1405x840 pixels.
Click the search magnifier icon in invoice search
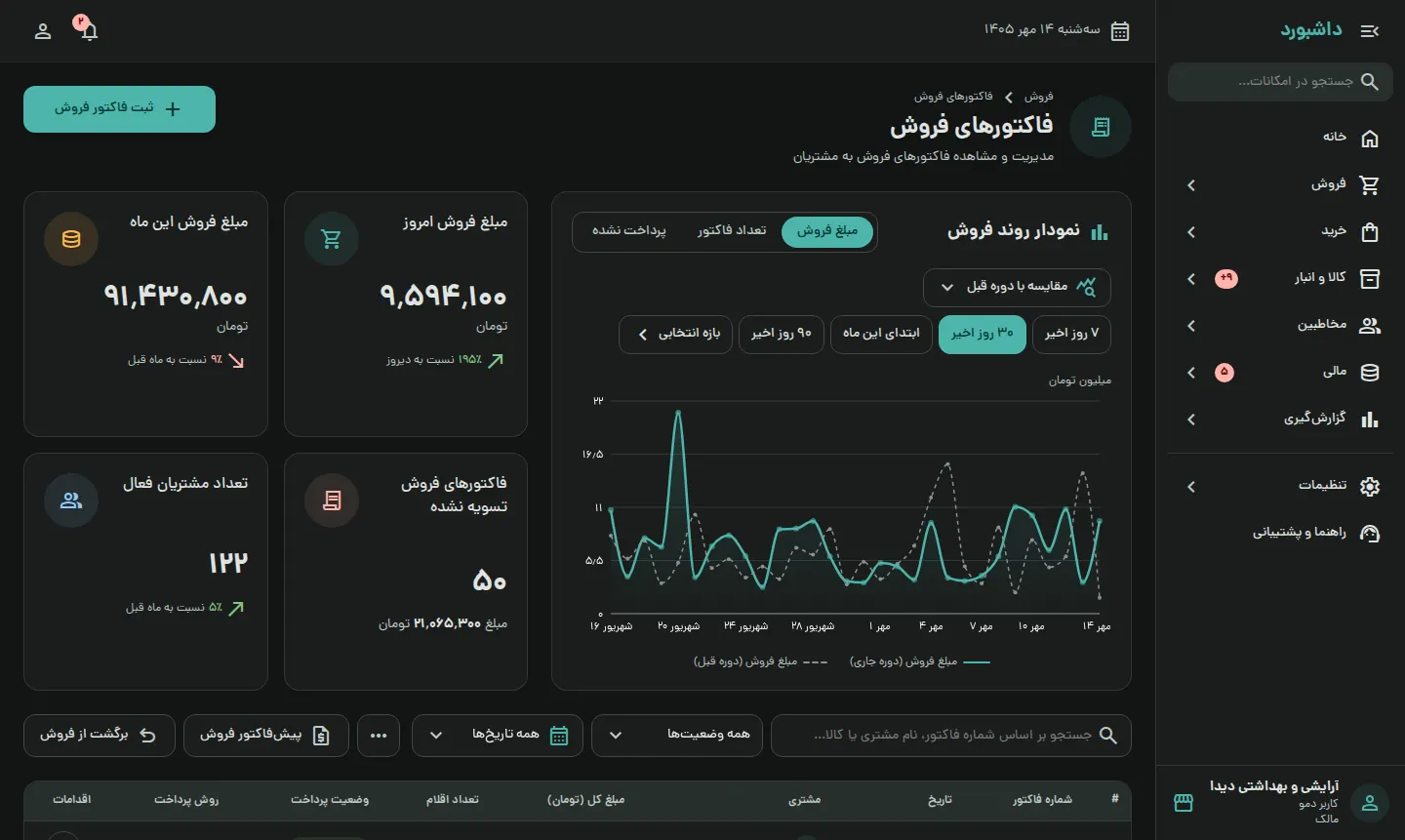(x=1108, y=736)
